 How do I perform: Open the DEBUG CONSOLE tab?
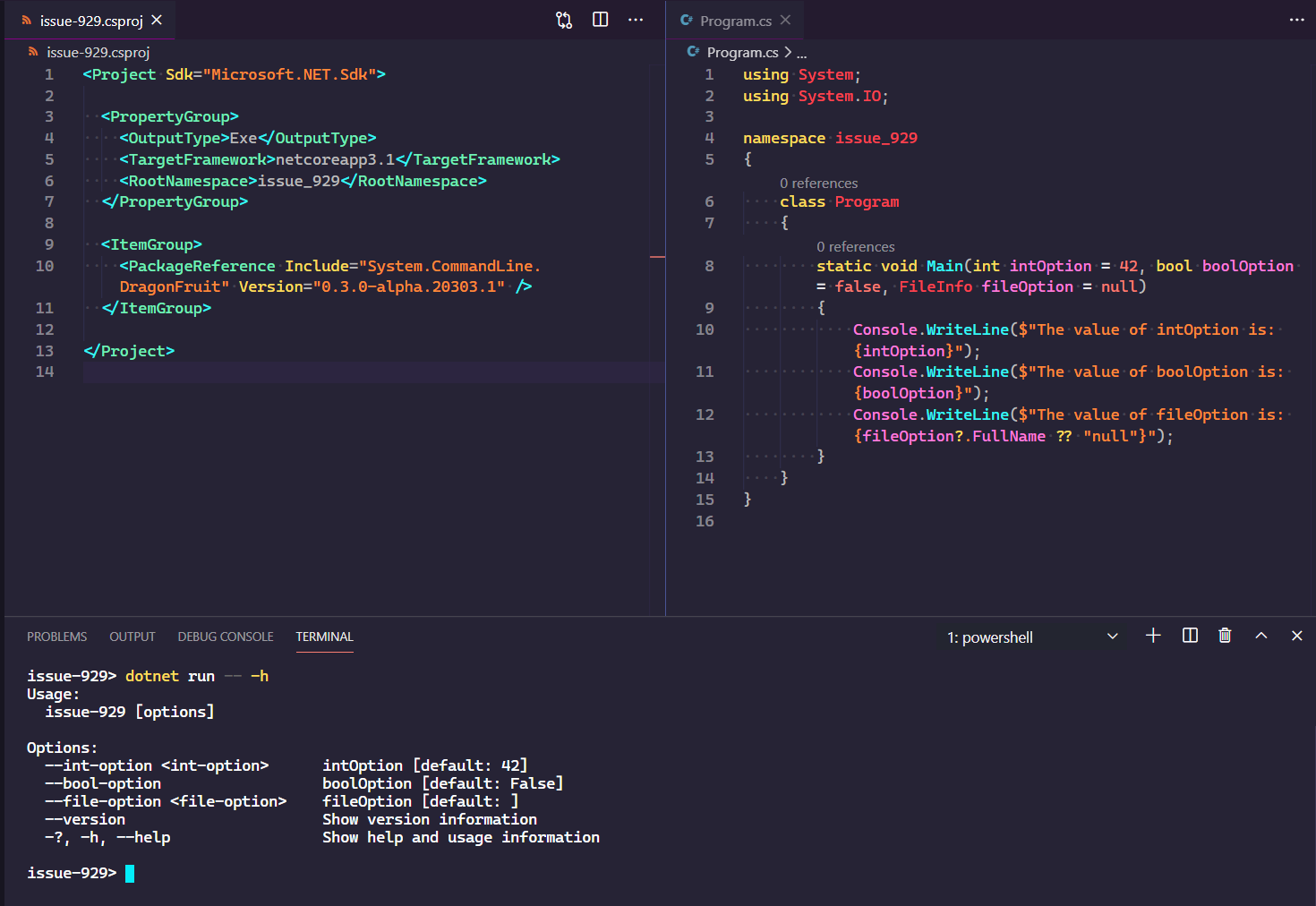point(225,636)
